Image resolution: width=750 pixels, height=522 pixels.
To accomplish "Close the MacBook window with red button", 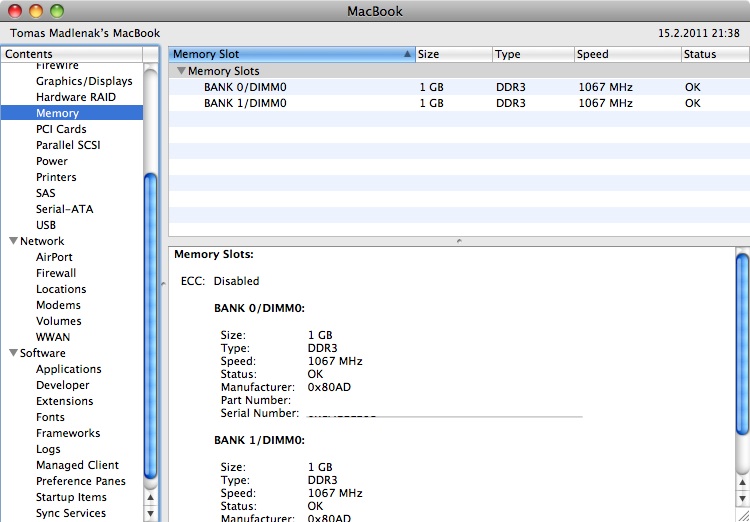I will pyautogui.click(x=15, y=11).
